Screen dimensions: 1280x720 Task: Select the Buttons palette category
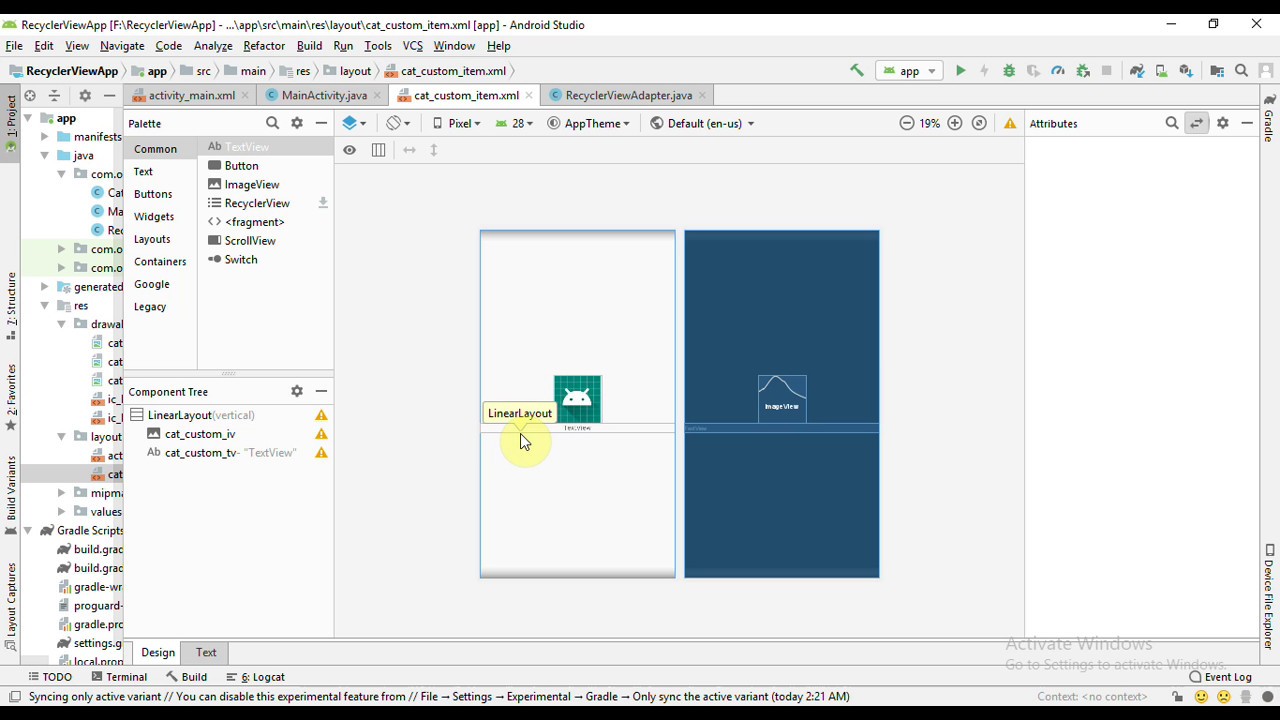pos(153,194)
